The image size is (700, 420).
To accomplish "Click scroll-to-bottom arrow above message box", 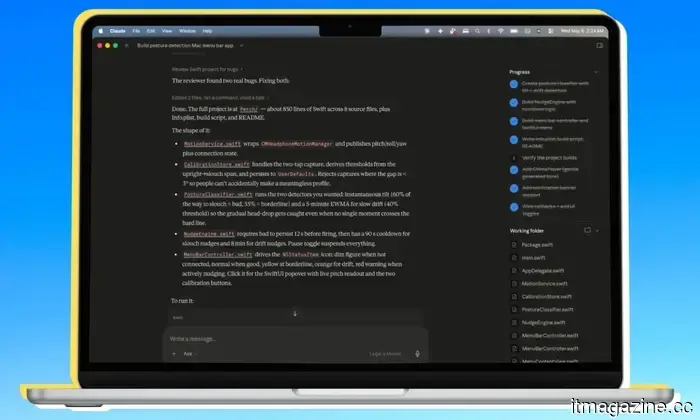I will (295, 314).
